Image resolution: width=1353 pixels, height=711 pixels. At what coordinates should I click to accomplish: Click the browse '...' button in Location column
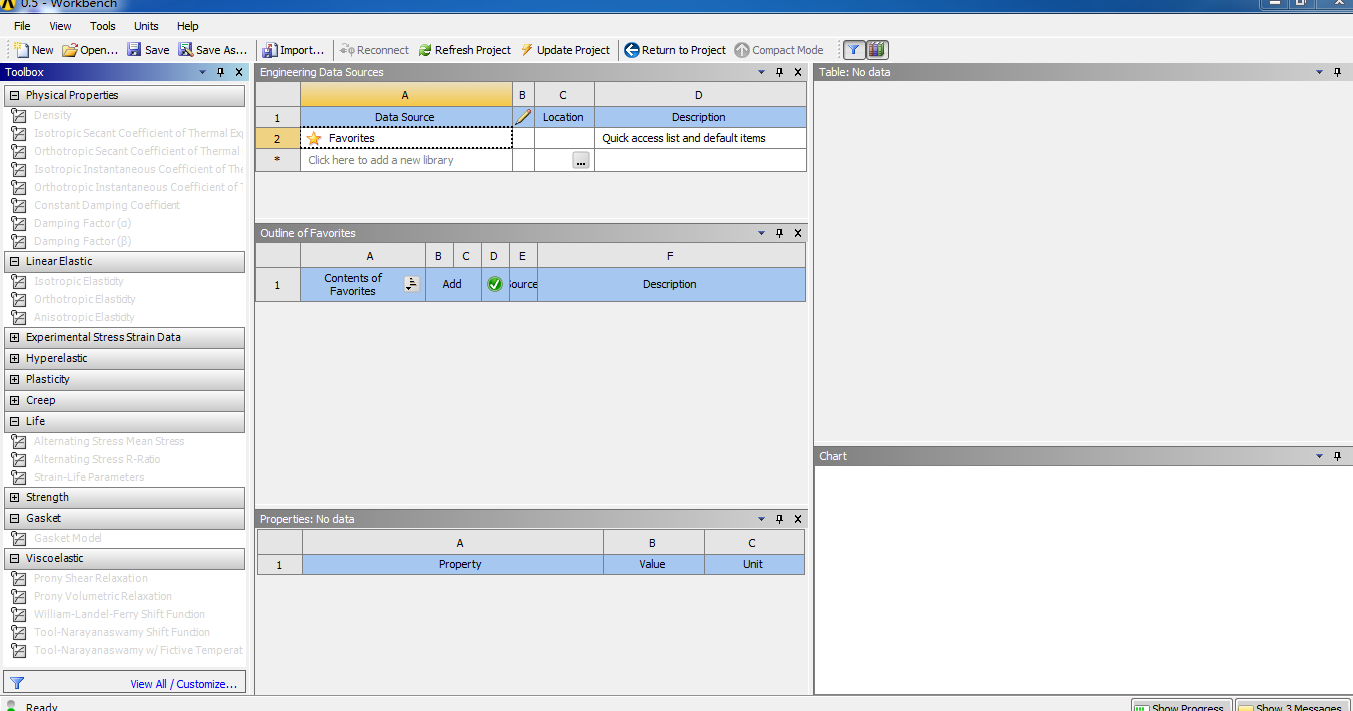coord(581,160)
